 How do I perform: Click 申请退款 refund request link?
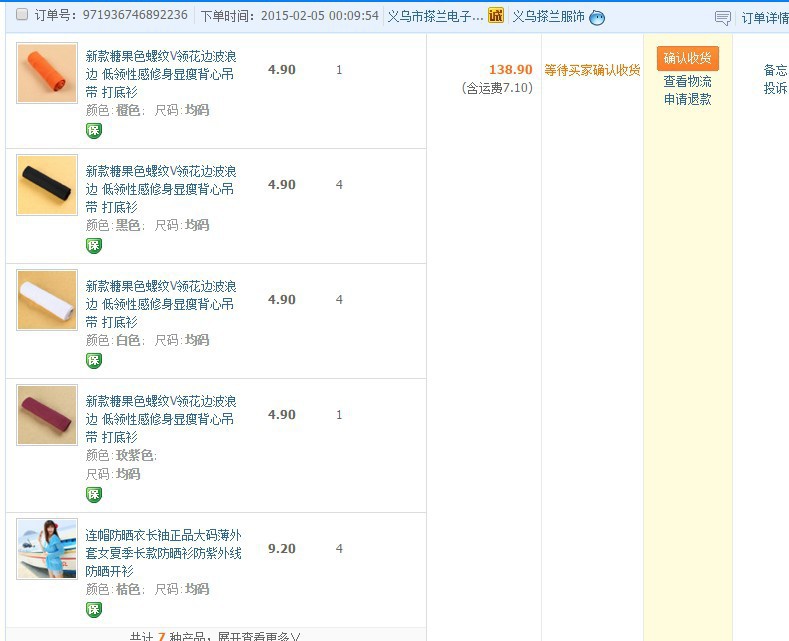click(x=687, y=99)
